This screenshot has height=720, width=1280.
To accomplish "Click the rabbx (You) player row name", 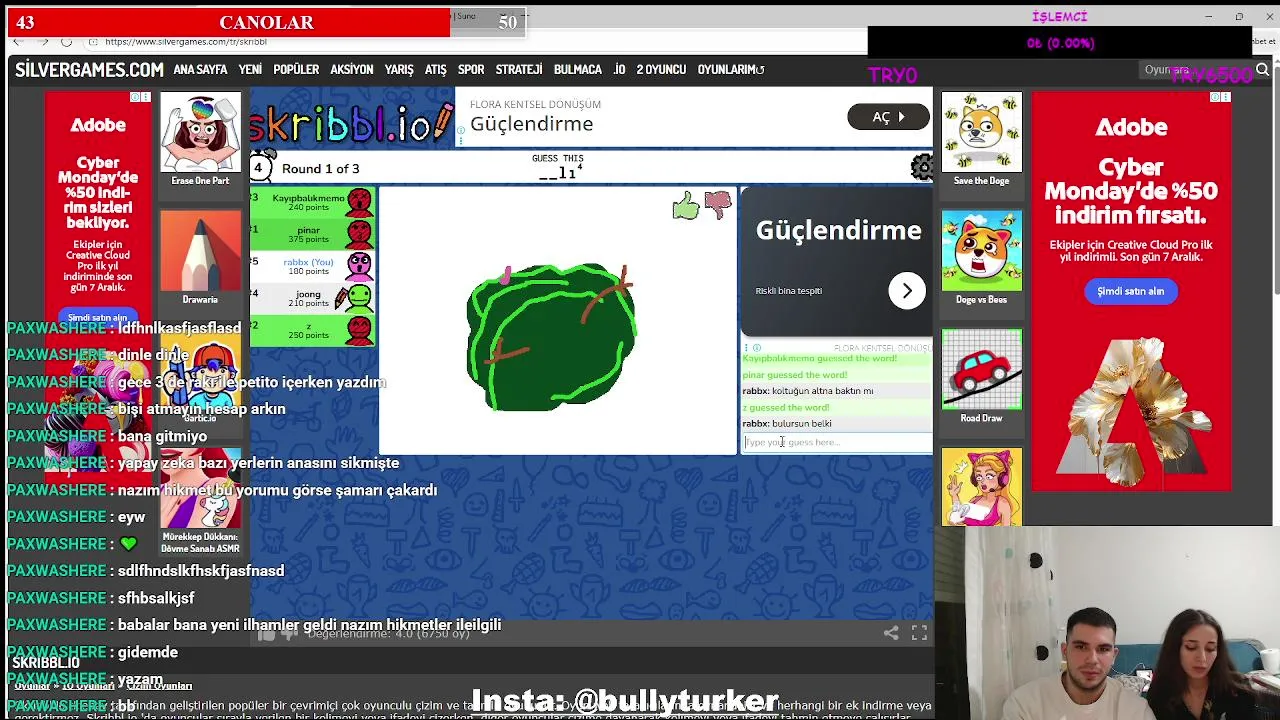I will point(308,262).
